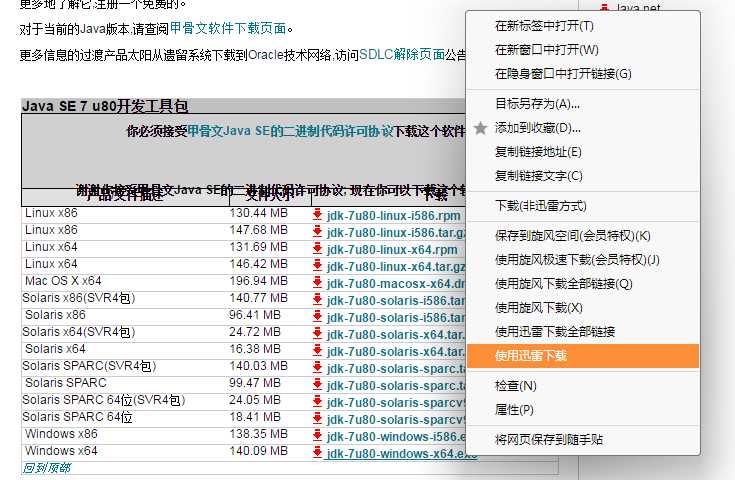The image size is (735, 480).
Task: Click the download icon in the 140.77 MB Solaris row
Action: click(317, 300)
